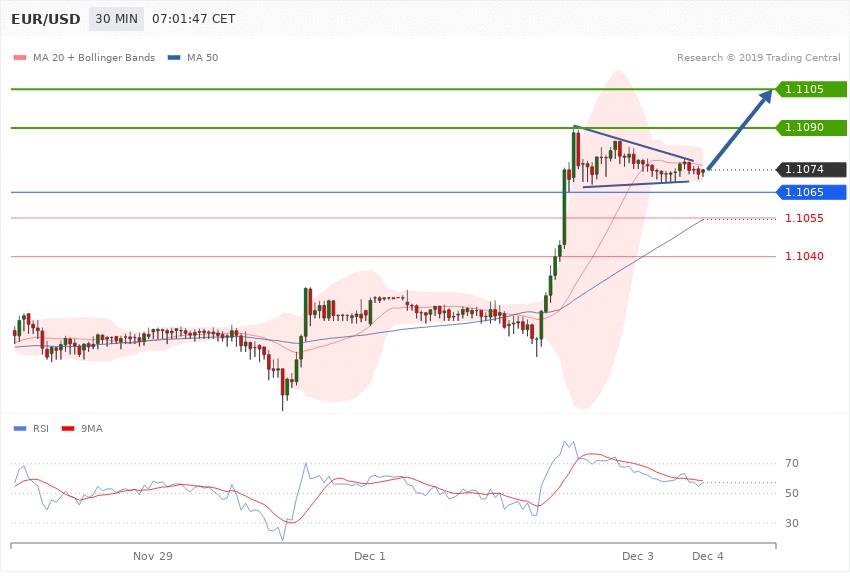Select the 1.1090 green resistance label
The height and width of the screenshot is (576, 850).
[x=804, y=128]
